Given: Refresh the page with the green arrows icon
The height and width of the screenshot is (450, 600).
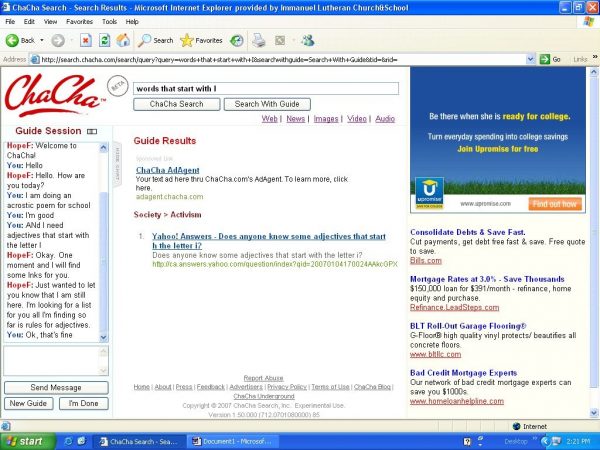Looking at the screenshot, I should (x=104, y=40).
